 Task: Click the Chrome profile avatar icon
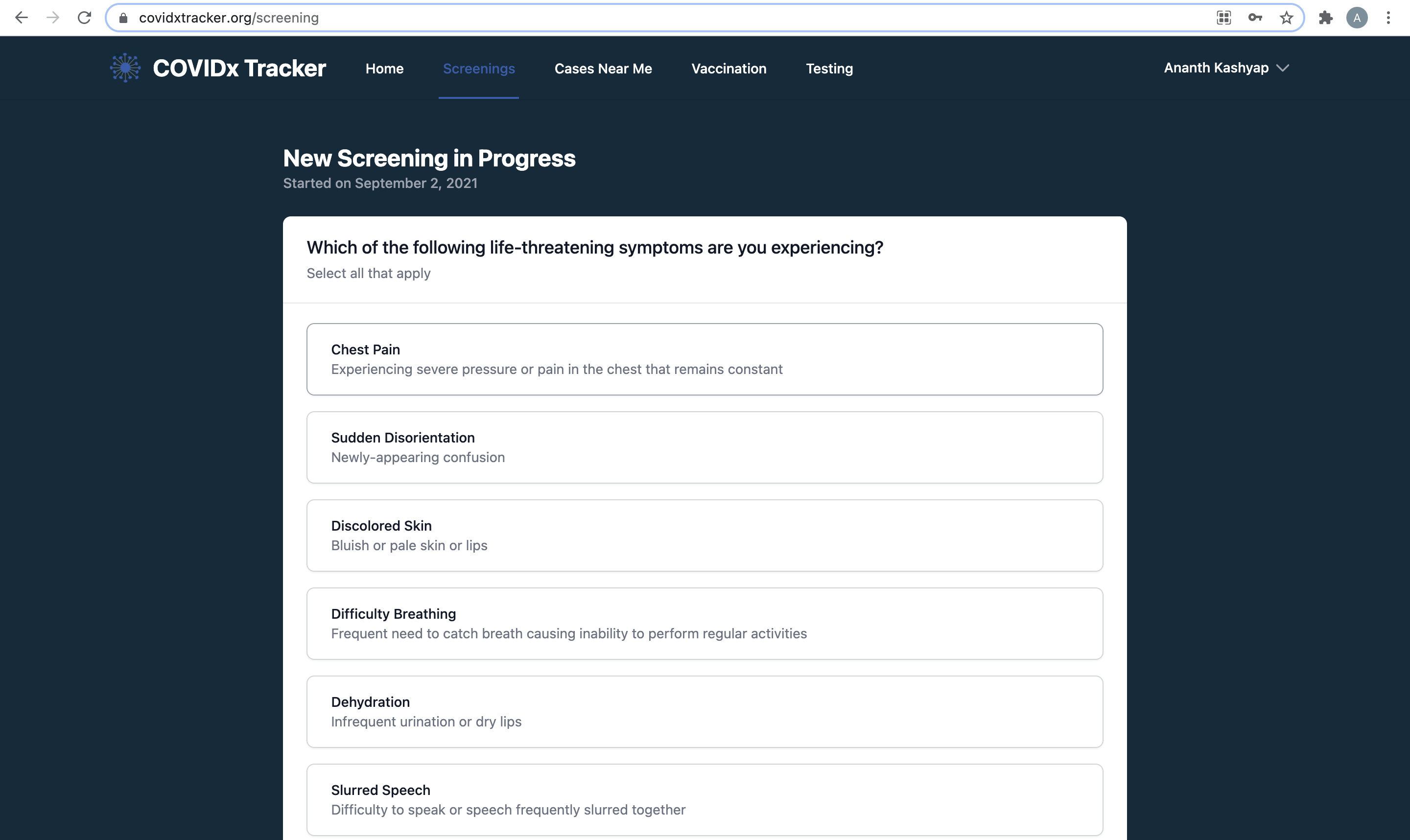(x=1356, y=18)
